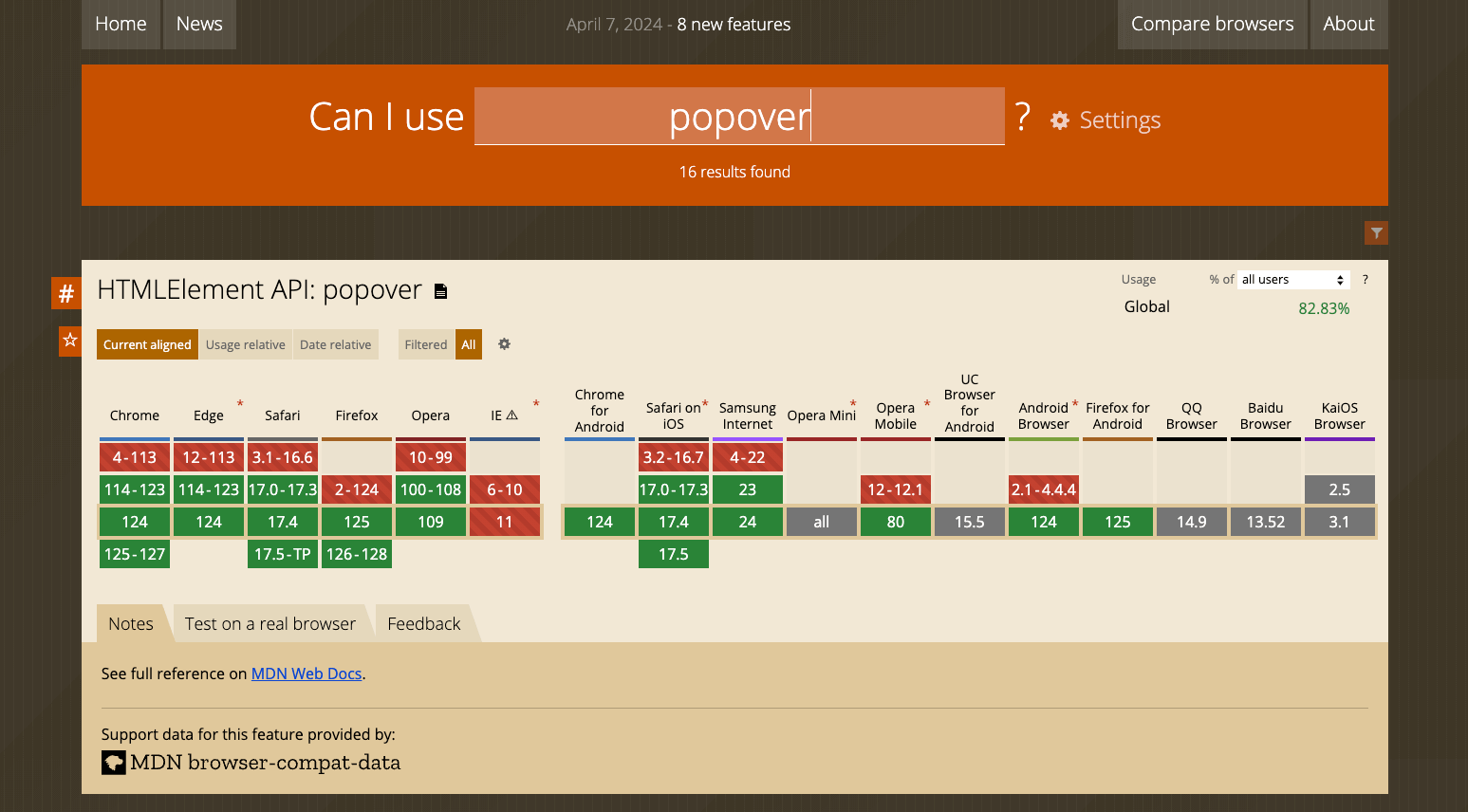Click the help question mark beside the search box
Viewport: 1468px width, 812px height.
tap(1023, 116)
